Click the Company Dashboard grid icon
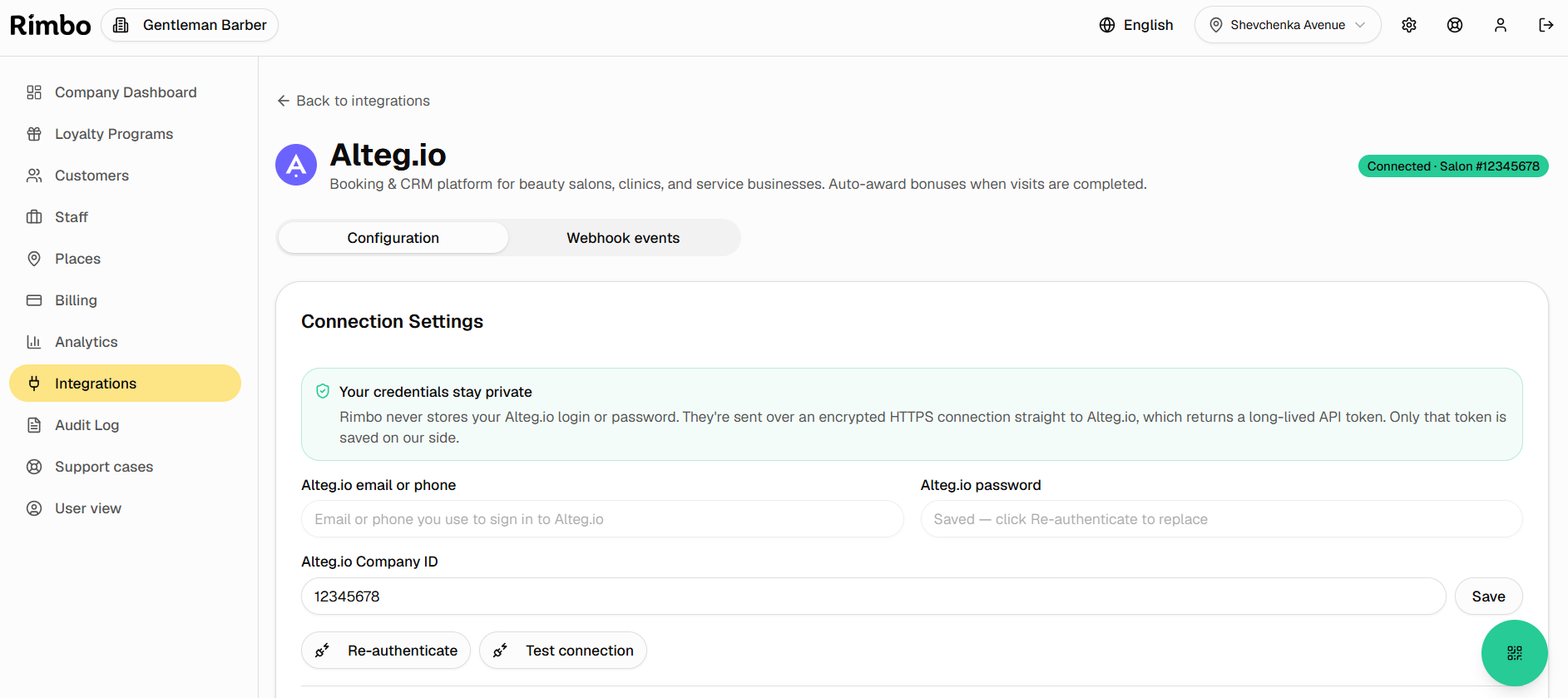1568x698 pixels. (34, 92)
